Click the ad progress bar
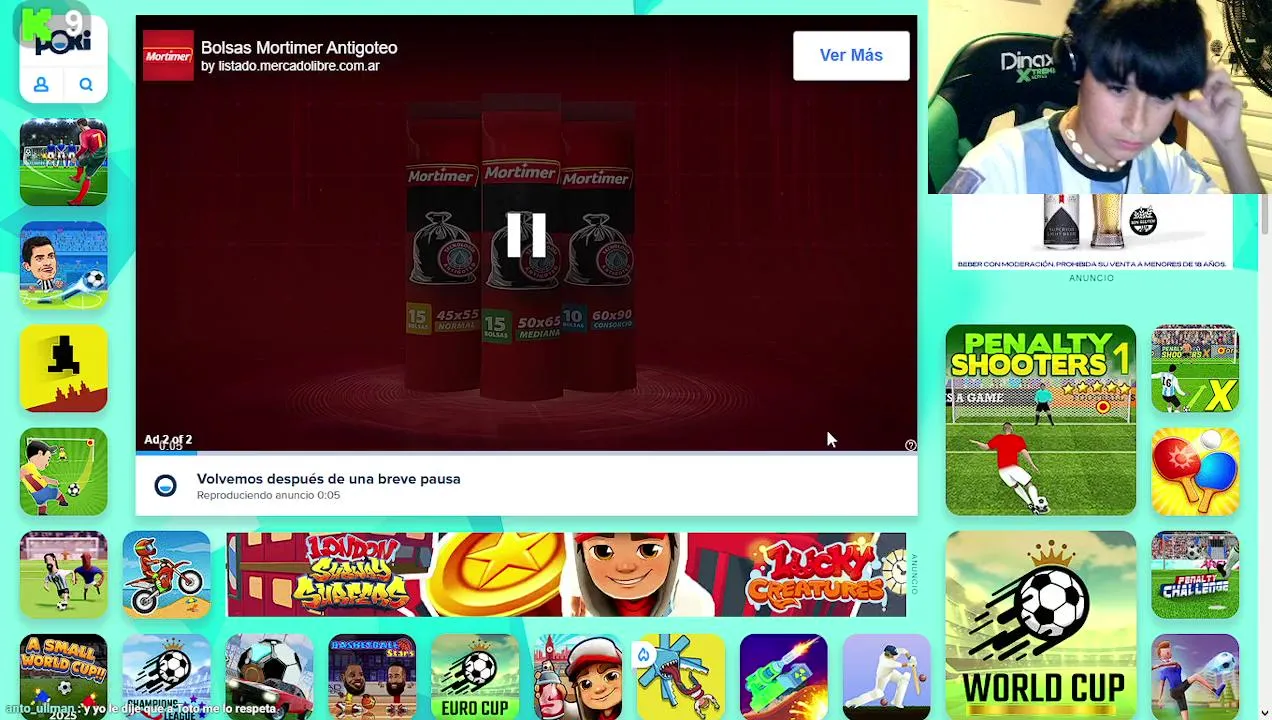1272x720 pixels. tap(526, 453)
